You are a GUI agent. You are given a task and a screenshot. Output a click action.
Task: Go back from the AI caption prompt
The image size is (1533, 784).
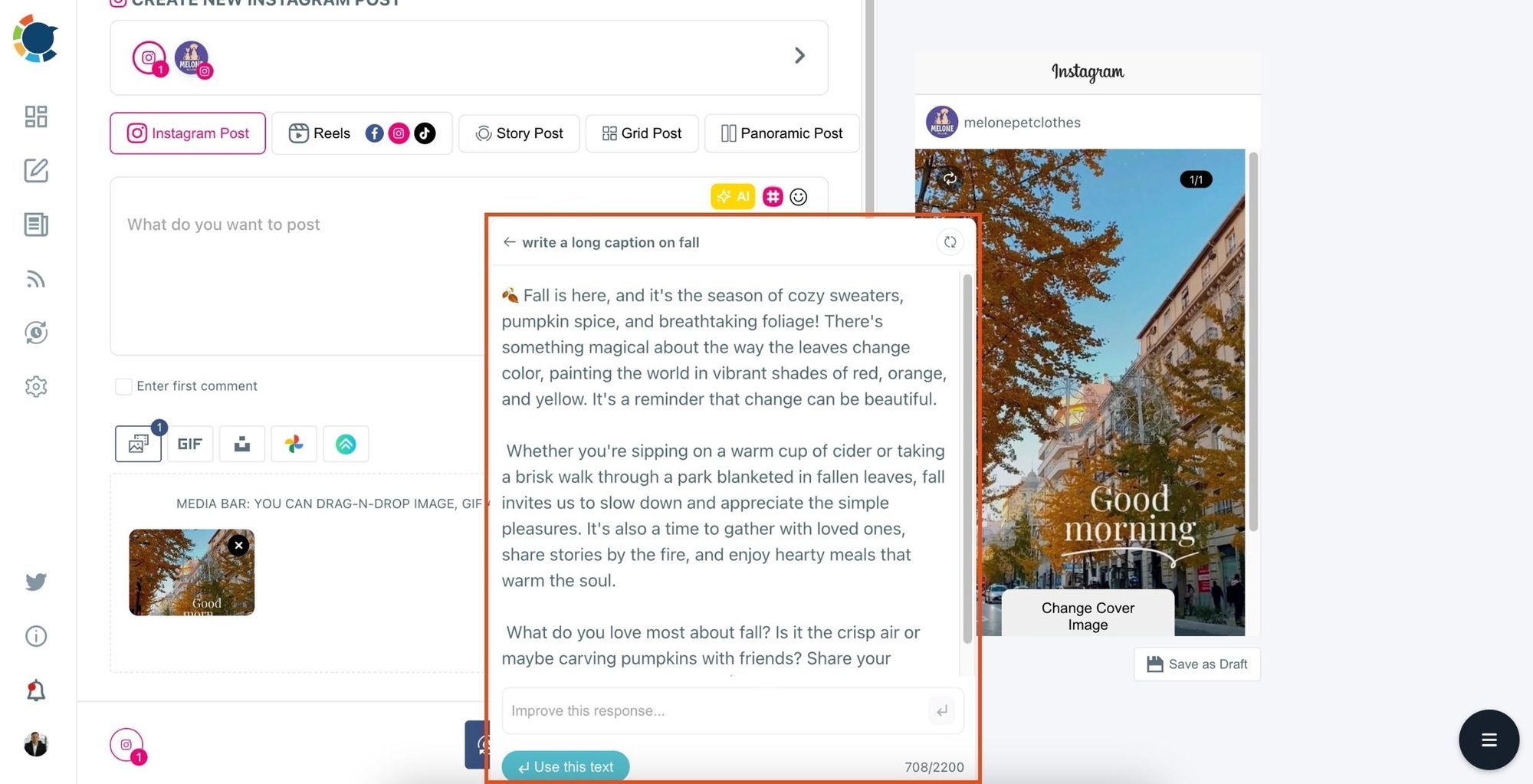509,242
